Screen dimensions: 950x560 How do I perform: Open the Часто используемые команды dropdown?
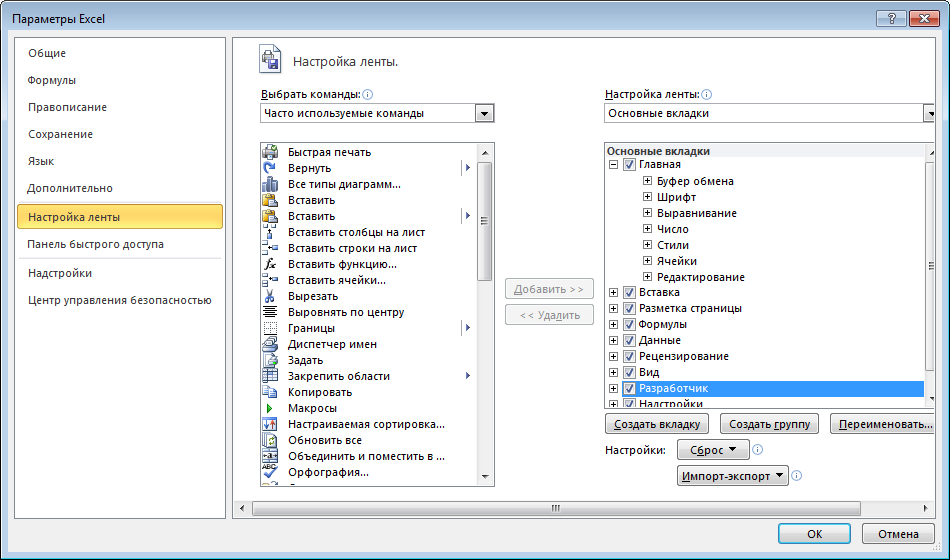(x=484, y=113)
